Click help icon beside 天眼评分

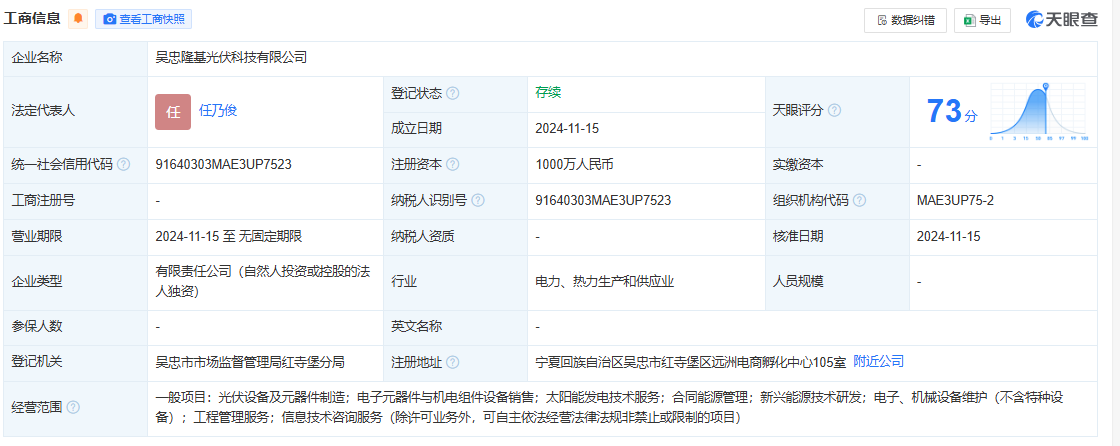pos(834,111)
